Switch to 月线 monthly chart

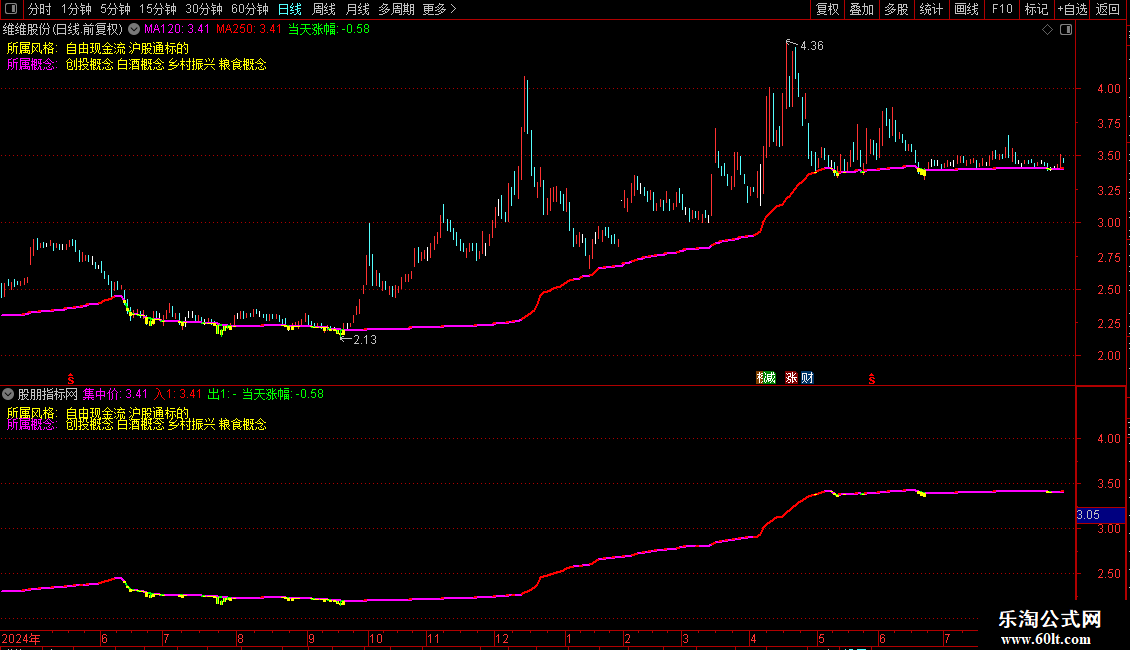357,9
